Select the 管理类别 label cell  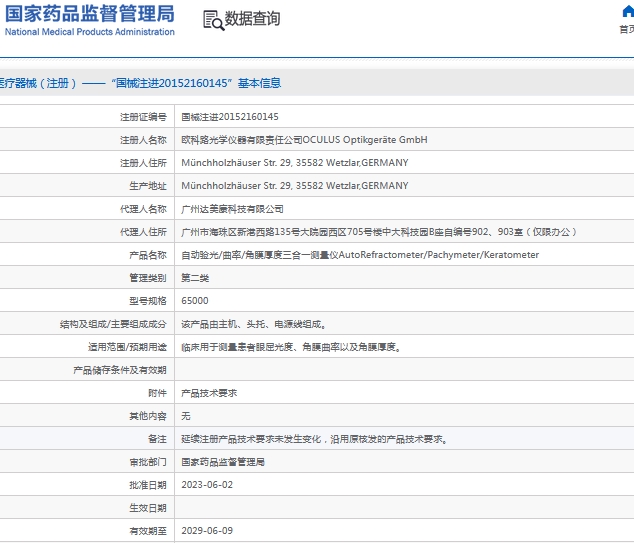click(x=148, y=278)
